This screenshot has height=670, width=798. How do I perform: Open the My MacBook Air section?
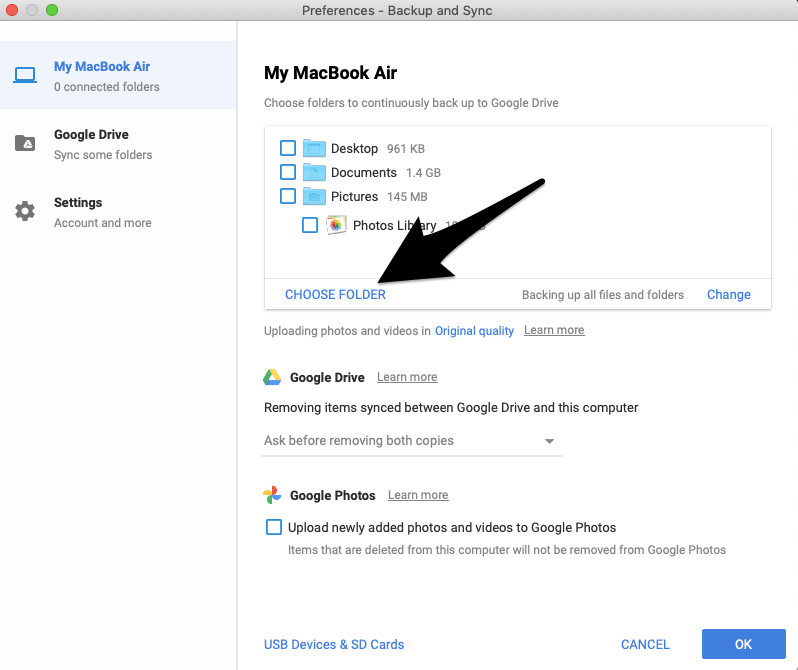click(x=118, y=75)
